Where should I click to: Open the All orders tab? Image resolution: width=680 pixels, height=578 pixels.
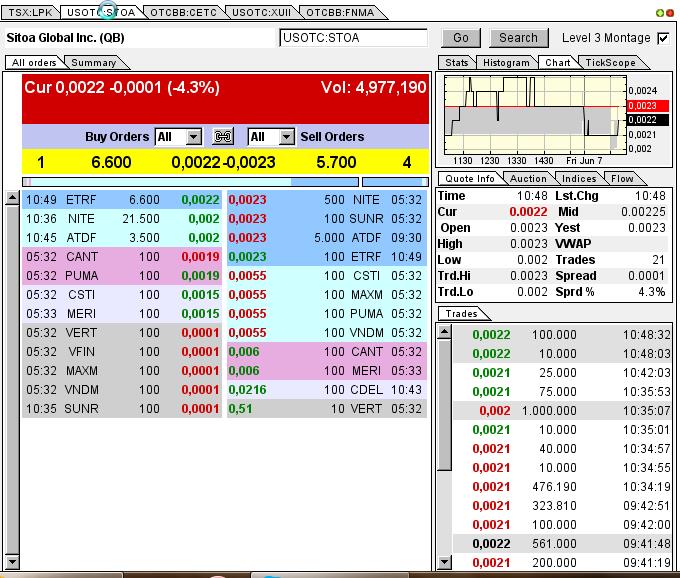point(34,62)
